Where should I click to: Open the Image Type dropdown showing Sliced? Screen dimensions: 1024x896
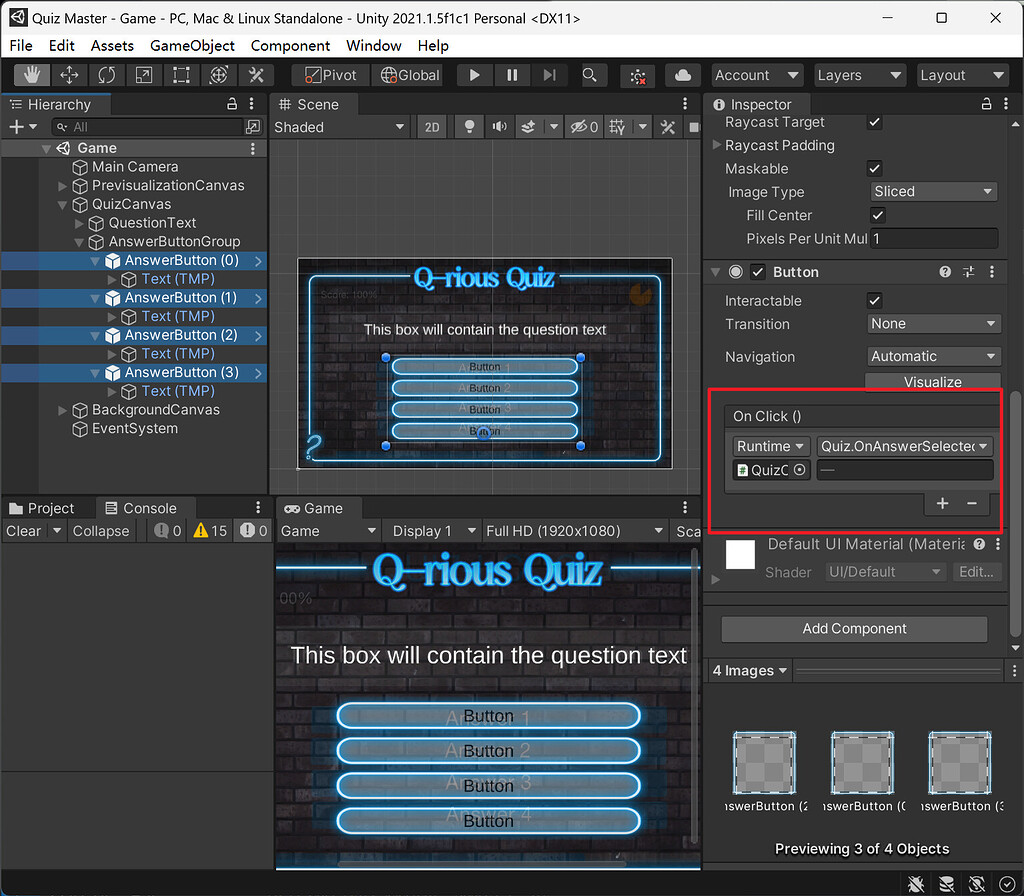[932, 191]
